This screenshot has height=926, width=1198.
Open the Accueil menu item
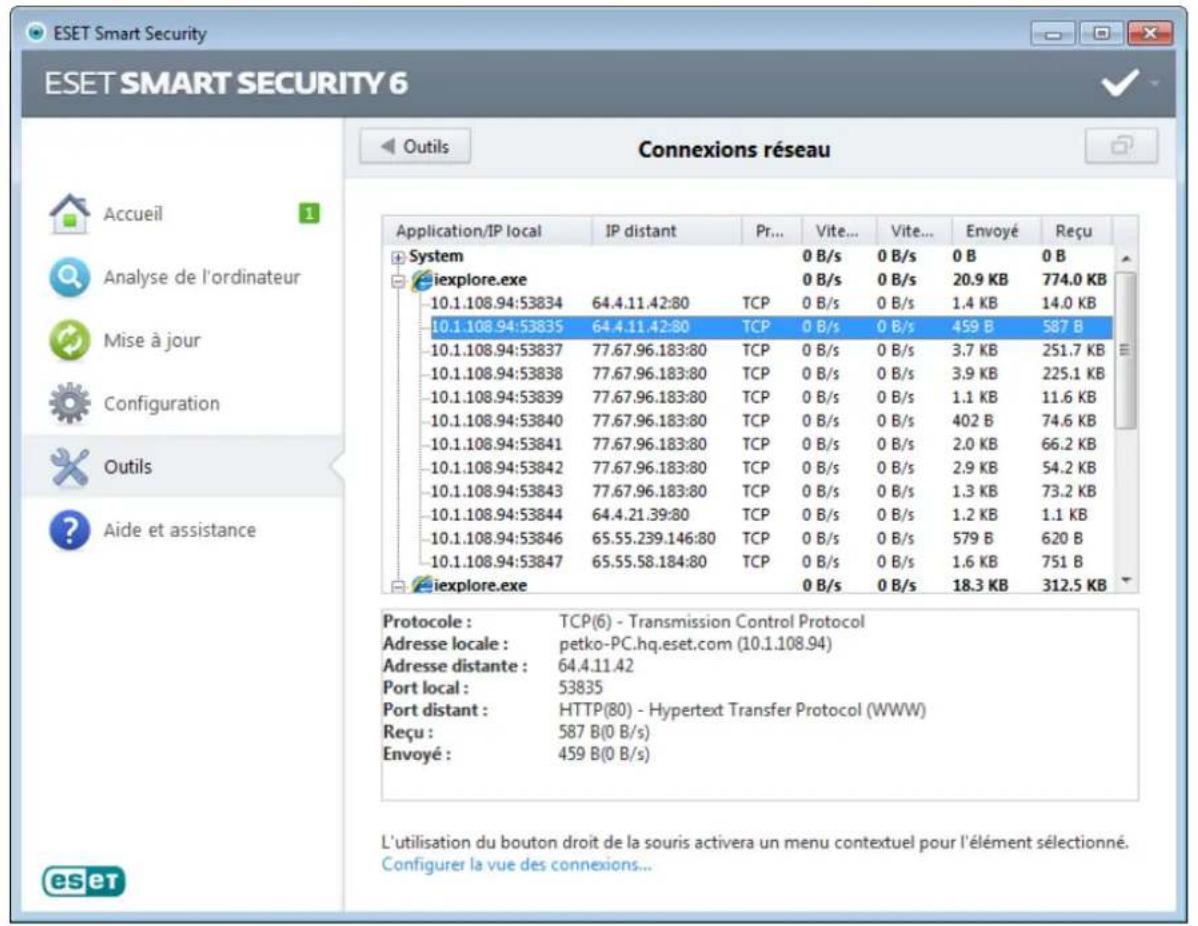pos(133,213)
